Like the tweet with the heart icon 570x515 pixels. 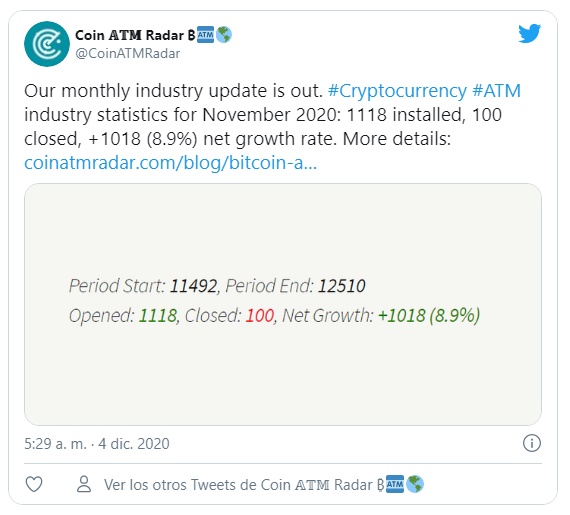pyautogui.click(x=34, y=484)
